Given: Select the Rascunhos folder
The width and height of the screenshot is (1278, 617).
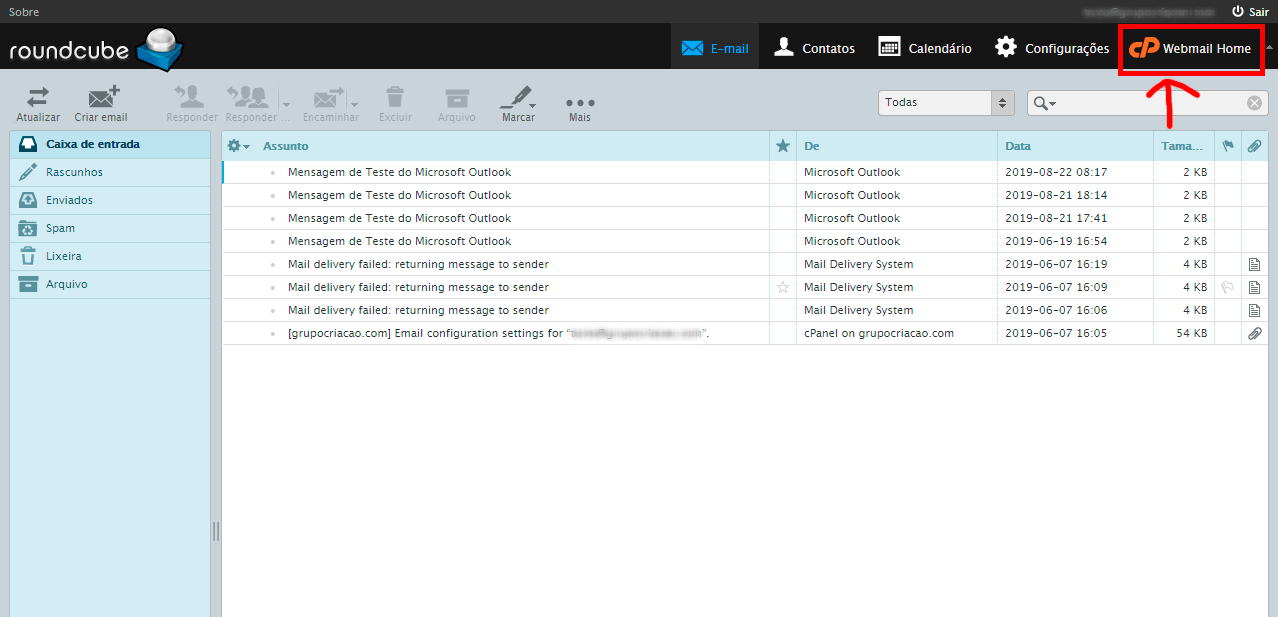Looking at the screenshot, I should [74, 172].
